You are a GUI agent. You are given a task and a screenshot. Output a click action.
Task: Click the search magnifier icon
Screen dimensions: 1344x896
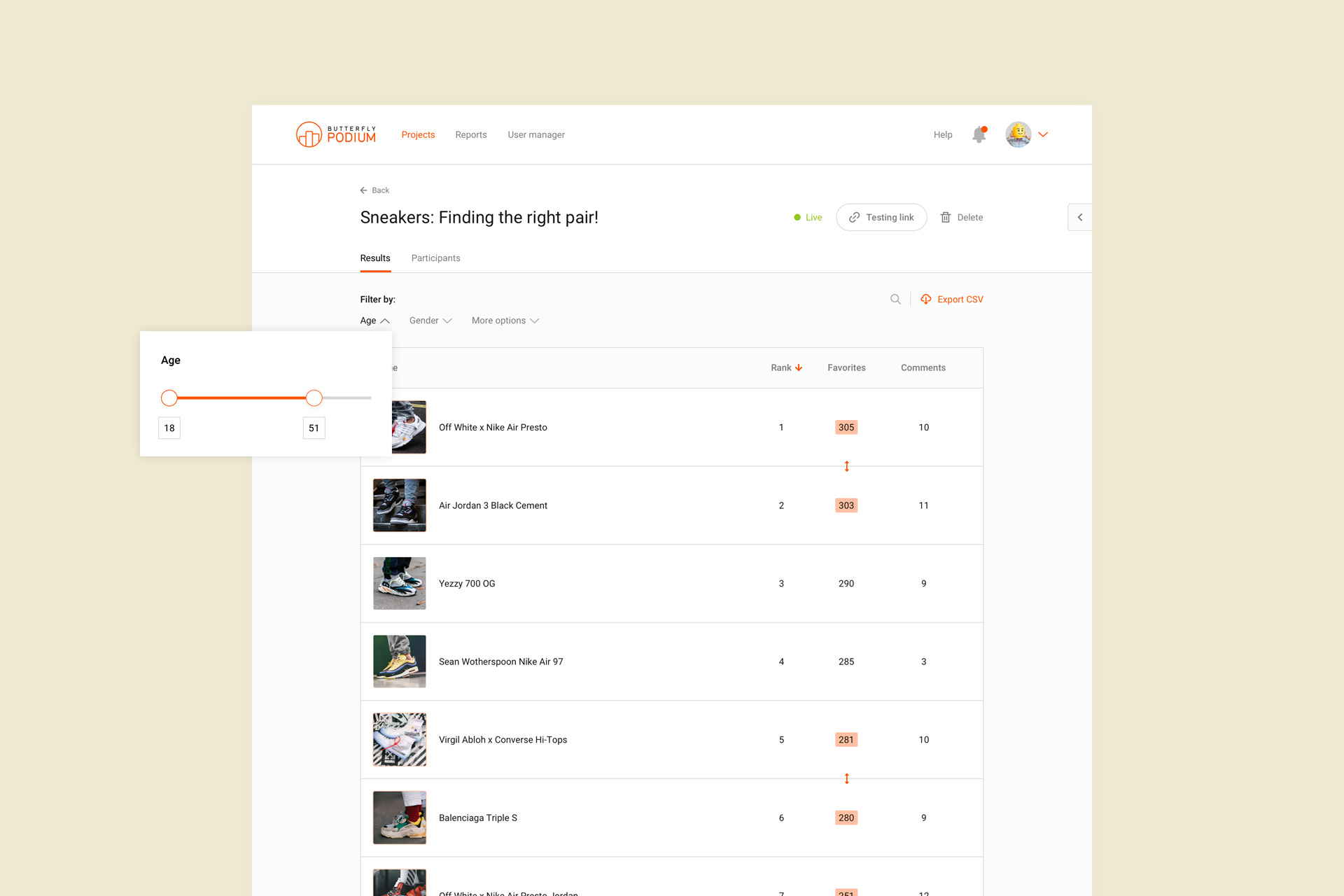(895, 300)
